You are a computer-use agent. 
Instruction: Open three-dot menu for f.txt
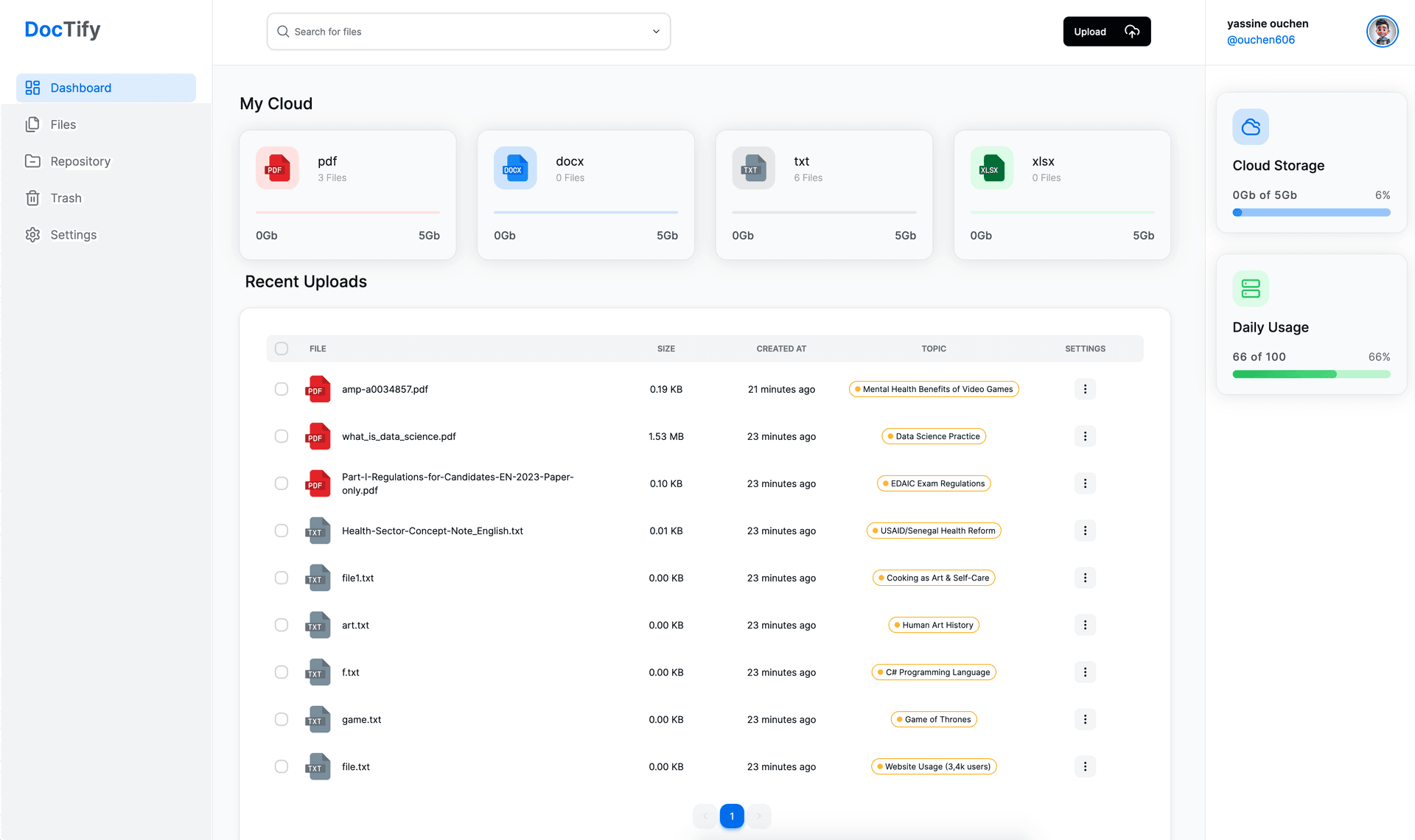[1085, 672]
